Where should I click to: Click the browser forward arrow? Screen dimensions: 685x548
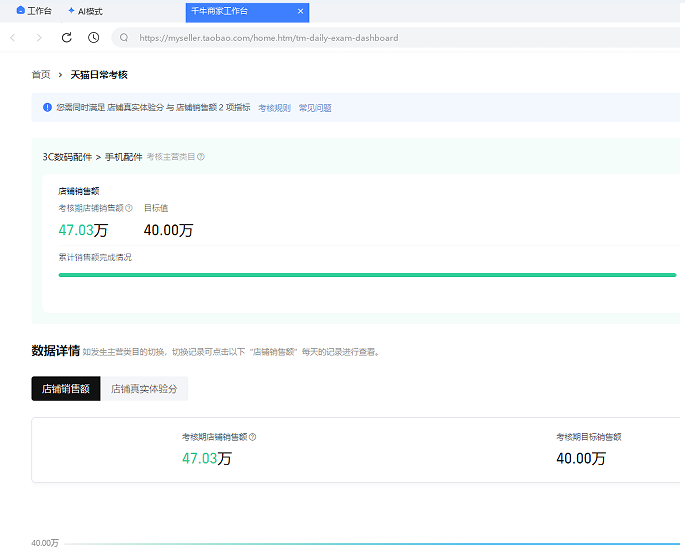point(39,38)
